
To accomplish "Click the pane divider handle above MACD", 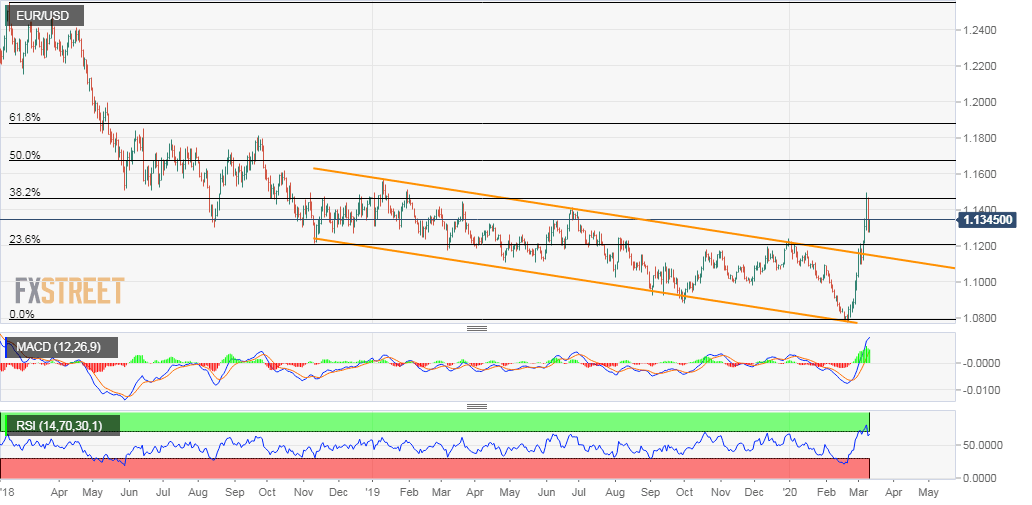I will click(x=477, y=329).
